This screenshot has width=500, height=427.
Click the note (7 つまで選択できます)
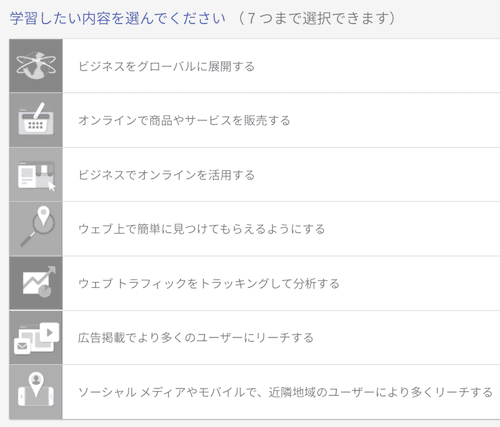point(317,18)
